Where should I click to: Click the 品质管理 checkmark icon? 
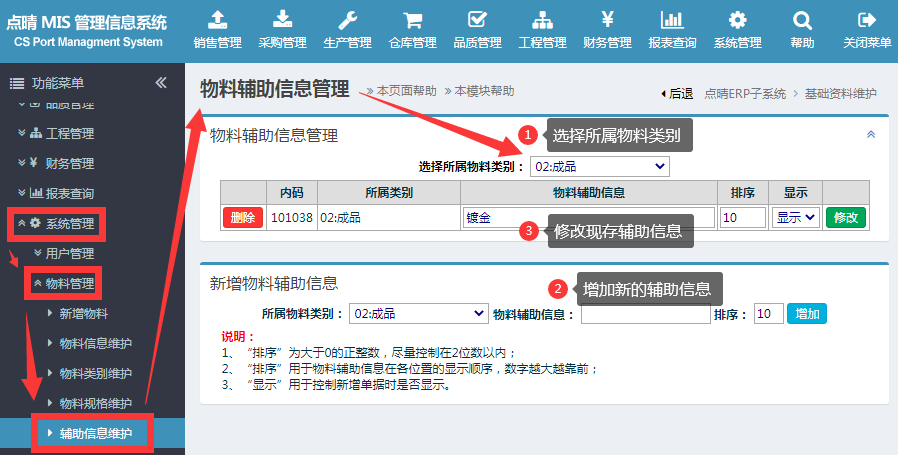point(477,20)
